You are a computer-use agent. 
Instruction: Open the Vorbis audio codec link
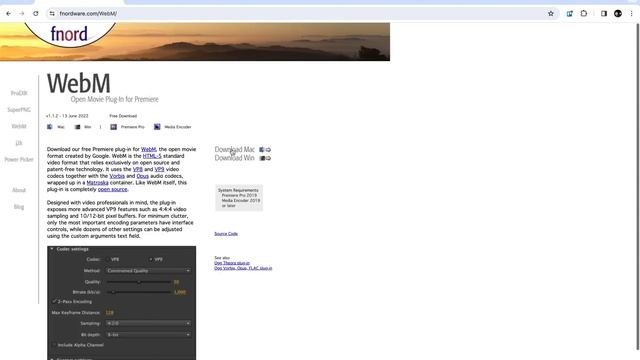tap(117, 176)
